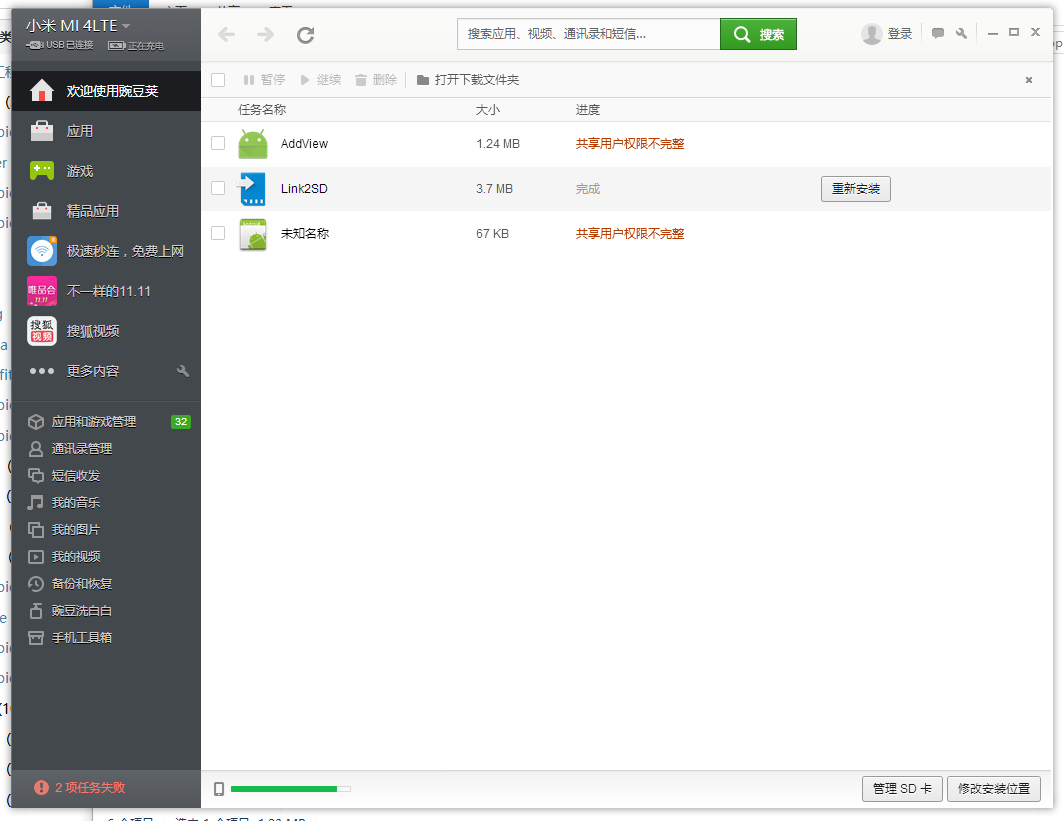Click the phone icon beside storage bar

218,789
